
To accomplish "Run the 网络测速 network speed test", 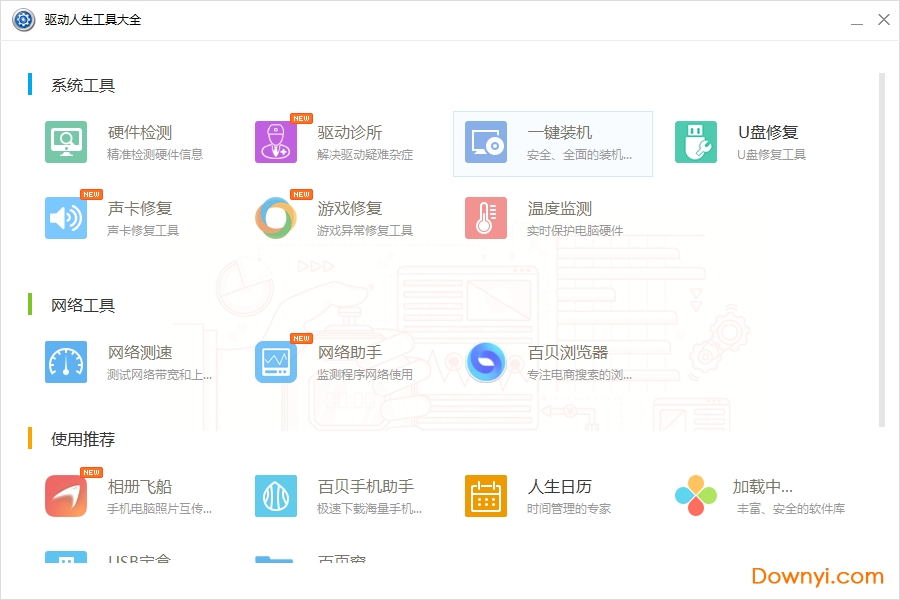I will 120,362.
